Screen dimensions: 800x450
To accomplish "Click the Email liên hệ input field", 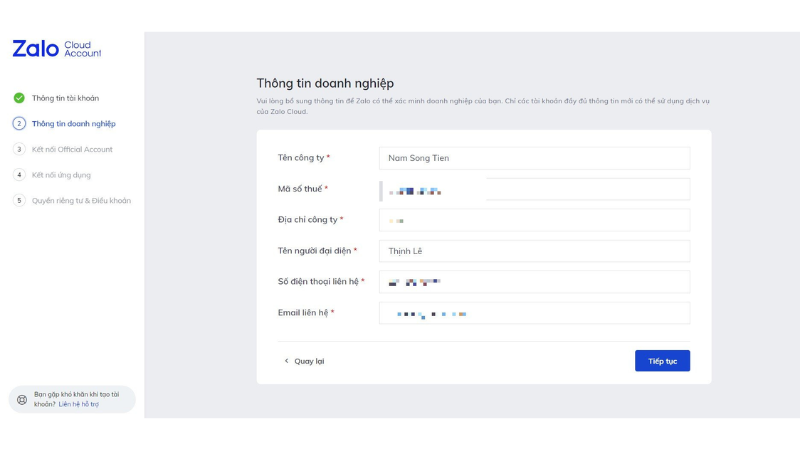I will click(x=534, y=313).
